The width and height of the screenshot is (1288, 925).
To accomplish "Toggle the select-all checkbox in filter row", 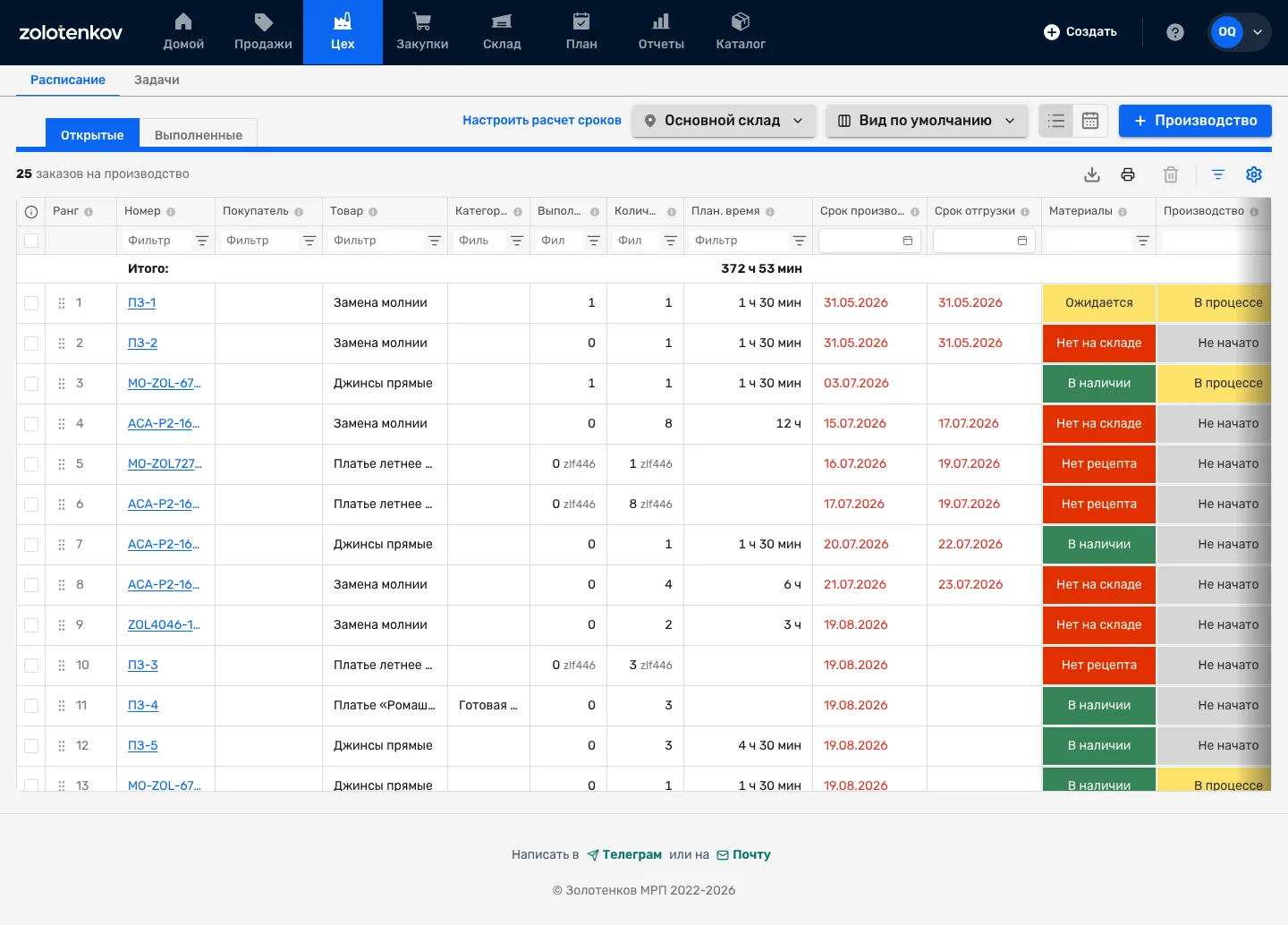I will (31, 241).
